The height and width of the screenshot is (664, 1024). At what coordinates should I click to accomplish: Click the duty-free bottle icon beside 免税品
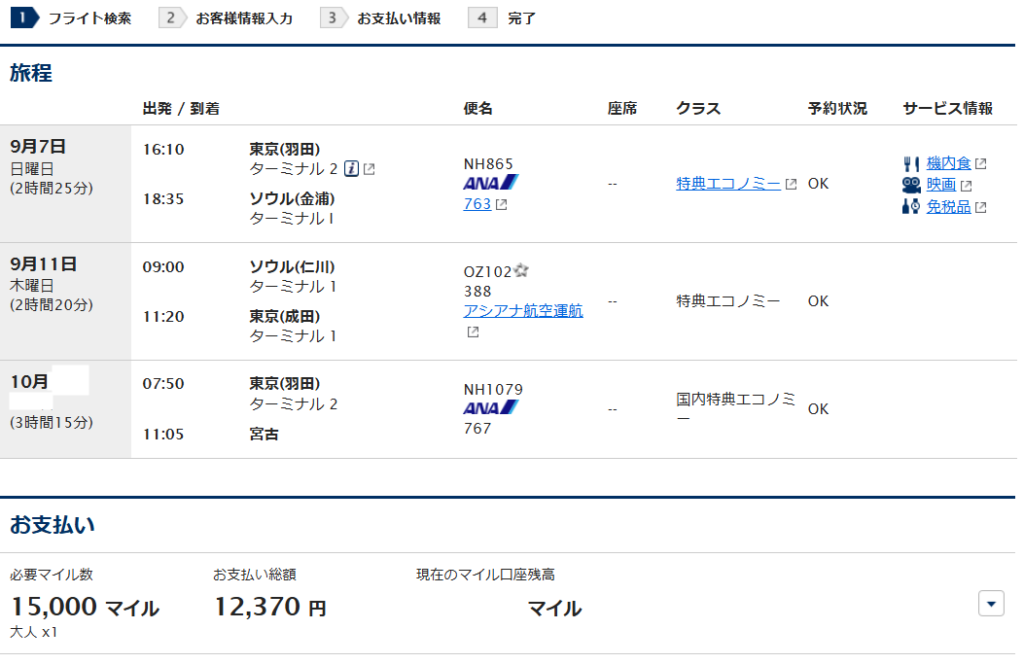point(910,207)
